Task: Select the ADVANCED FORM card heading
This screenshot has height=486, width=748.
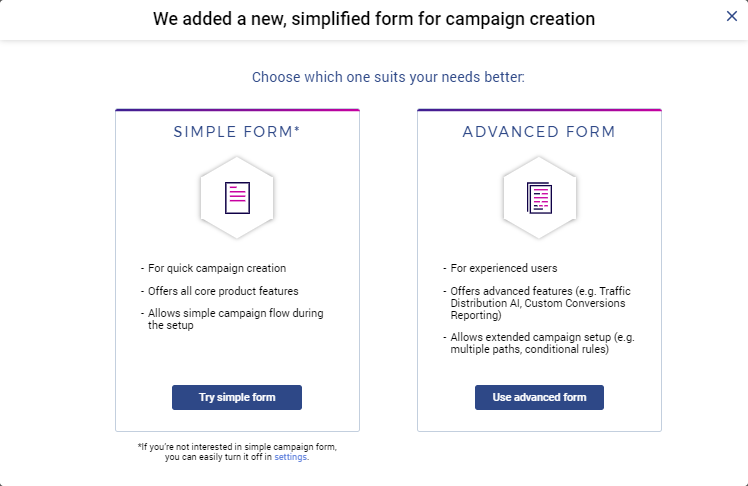Action: 539,132
